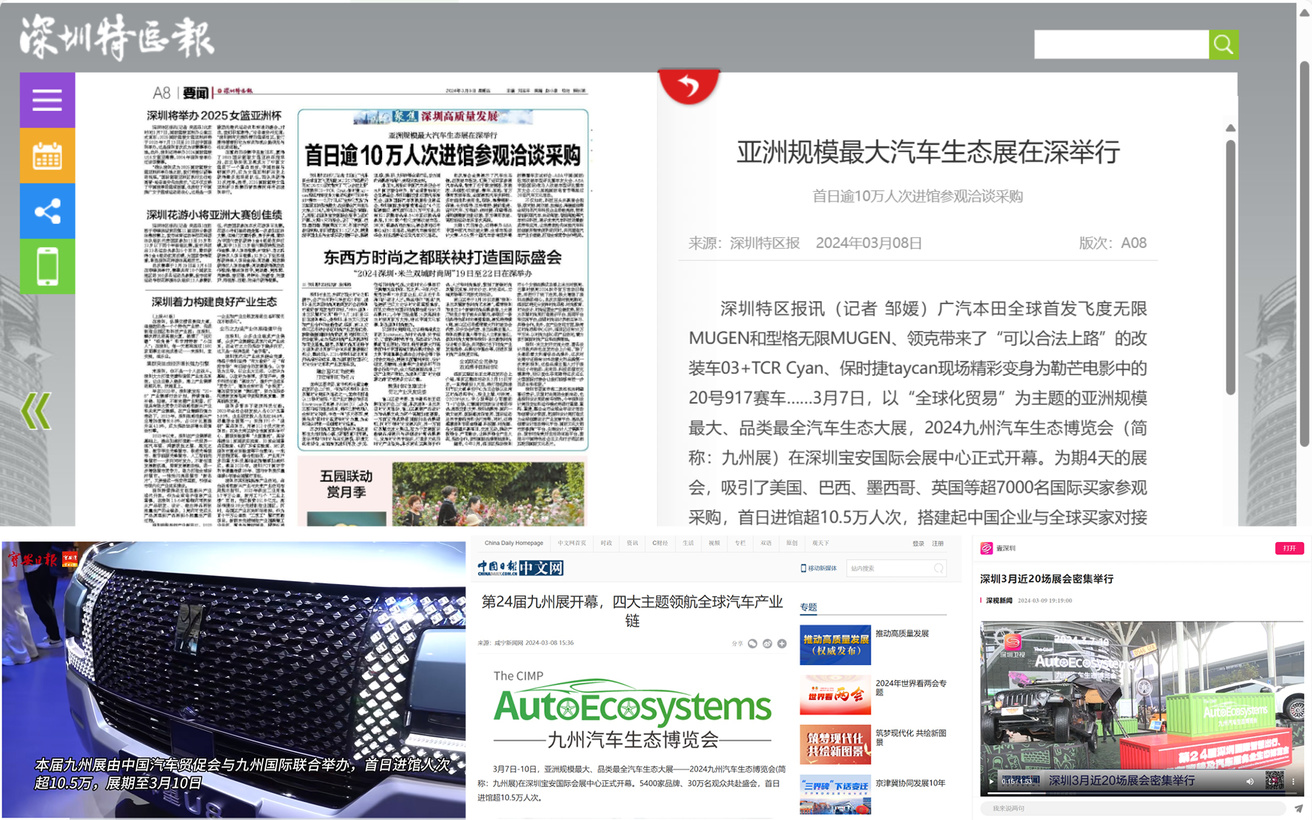Select the 东西方时尚之都联袂打造国际盛会 headline

(x=443, y=257)
